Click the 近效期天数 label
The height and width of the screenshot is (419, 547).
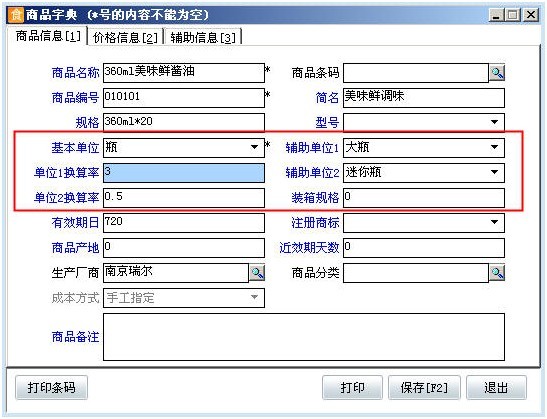click(309, 248)
